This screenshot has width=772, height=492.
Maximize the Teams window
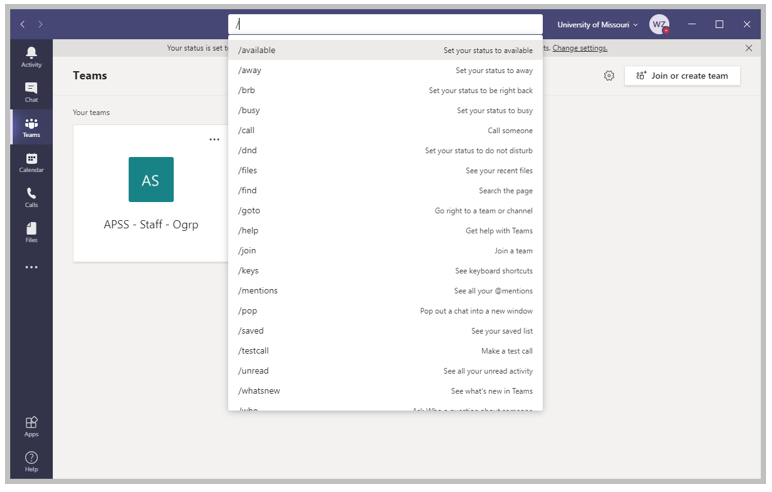719,24
